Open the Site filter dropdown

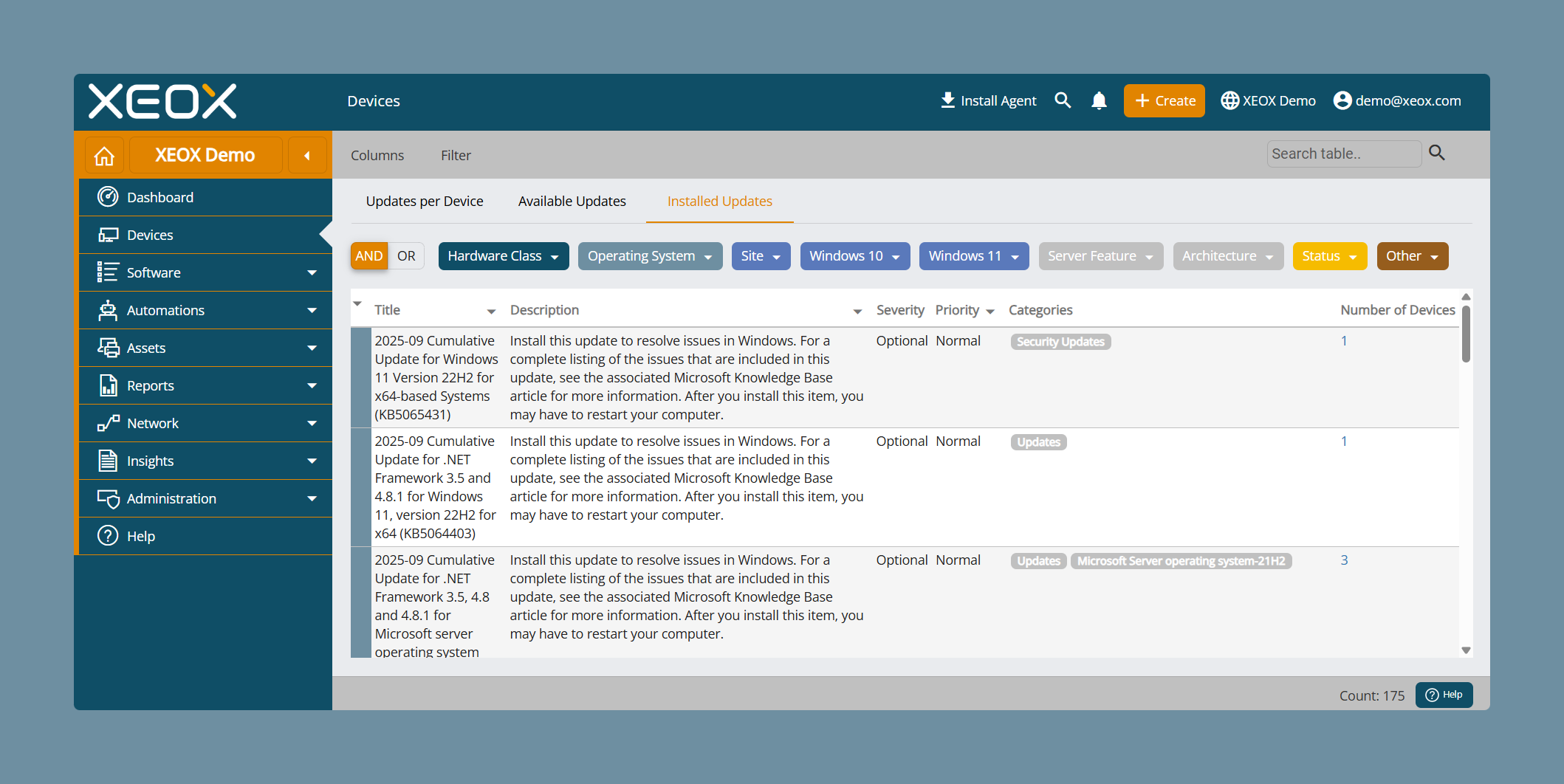tap(761, 256)
